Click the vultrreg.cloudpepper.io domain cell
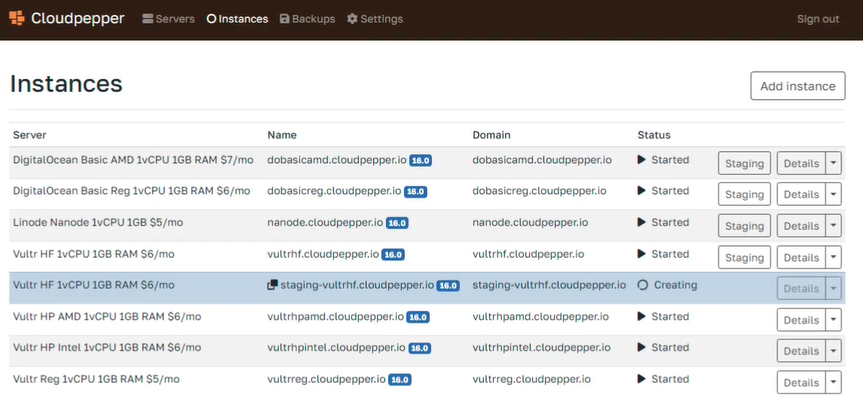Screen dimensions: 863x415 (x=532, y=379)
